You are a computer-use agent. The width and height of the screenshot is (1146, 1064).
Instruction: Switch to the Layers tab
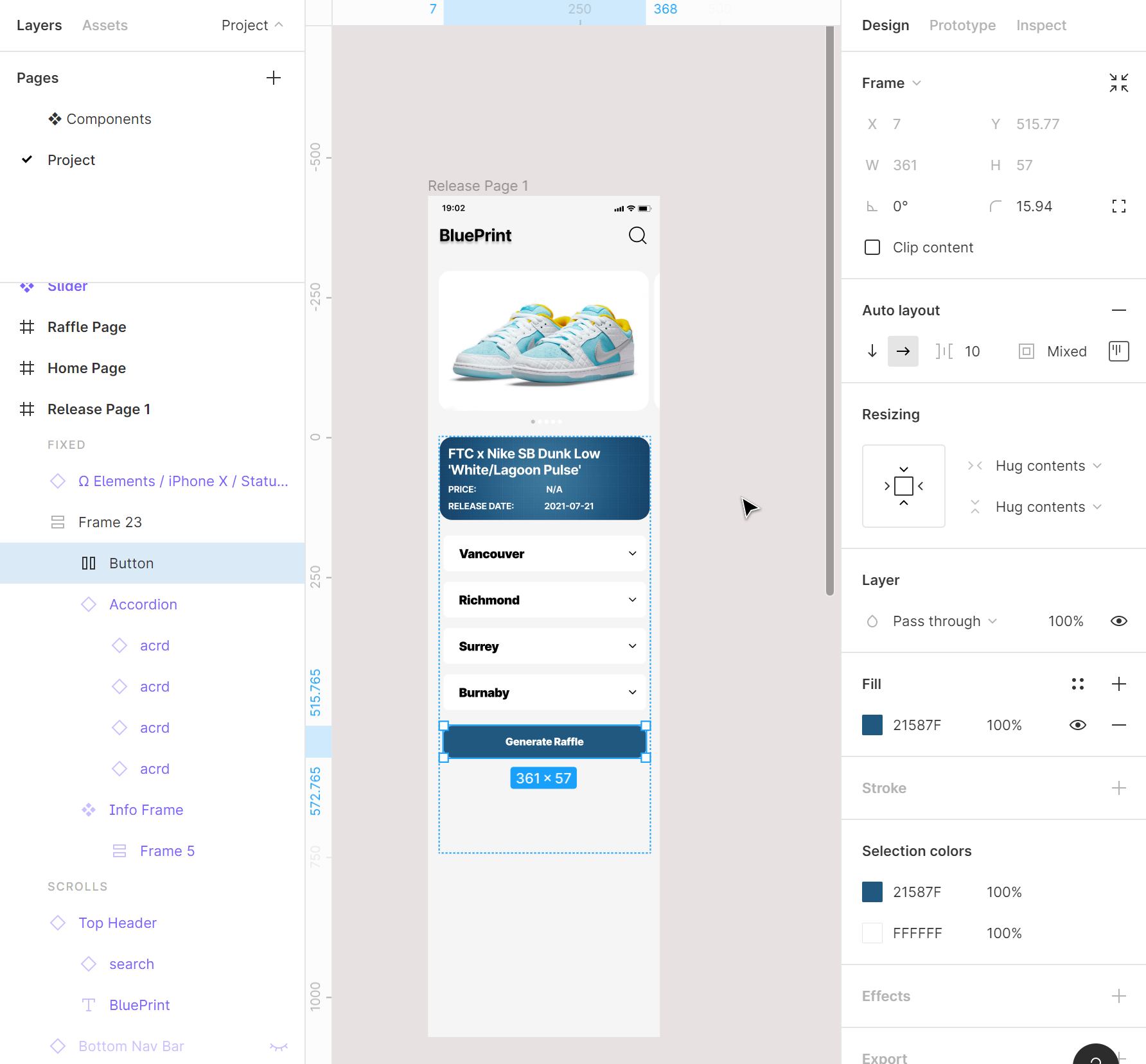[x=39, y=25]
